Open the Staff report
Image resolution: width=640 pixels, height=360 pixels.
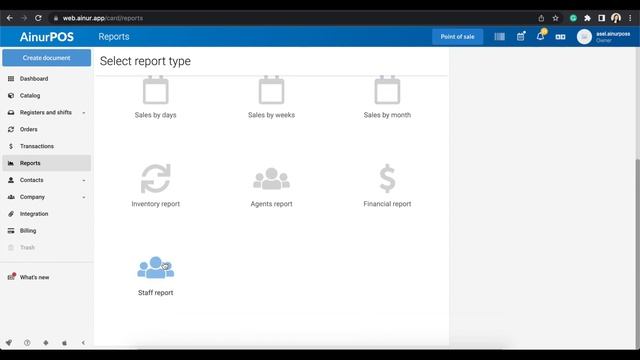tap(156, 276)
